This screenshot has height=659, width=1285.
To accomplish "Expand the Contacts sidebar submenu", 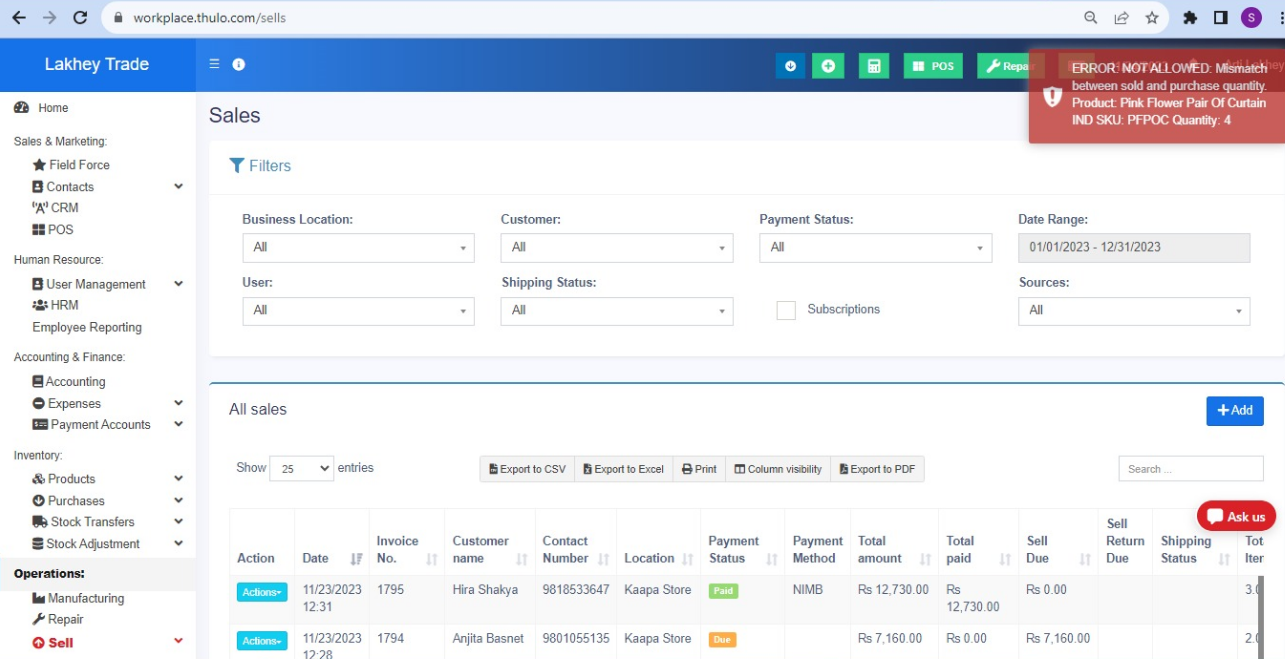I will coord(178,186).
